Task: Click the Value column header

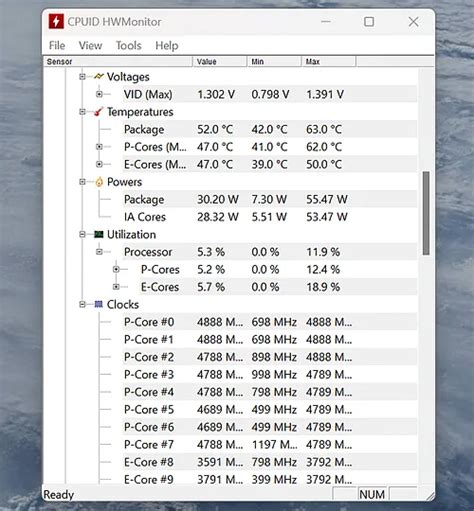Action: click(x=220, y=62)
